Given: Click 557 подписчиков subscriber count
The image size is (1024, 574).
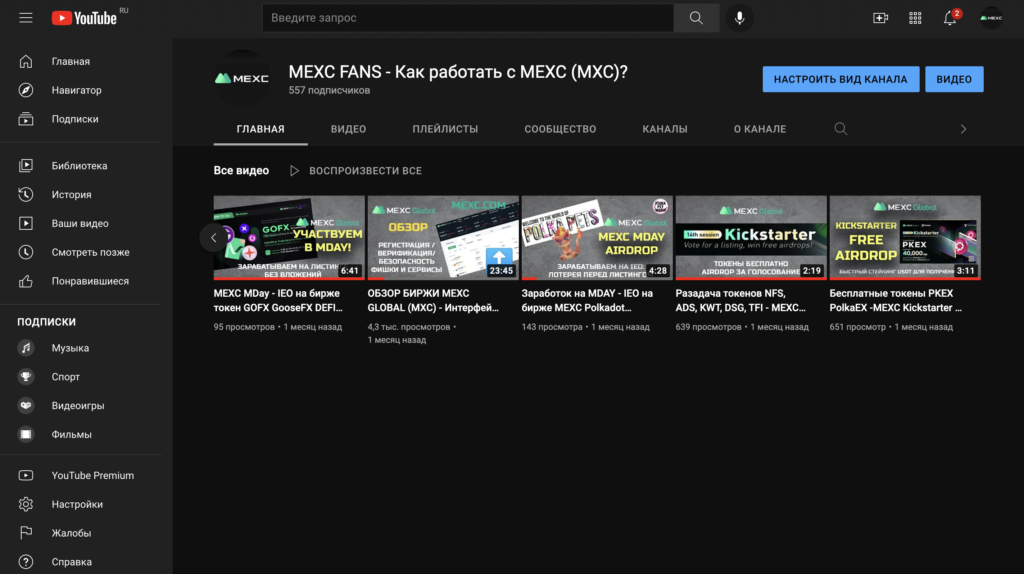Looking at the screenshot, I should pyautogui.click(x=329, y=90).
